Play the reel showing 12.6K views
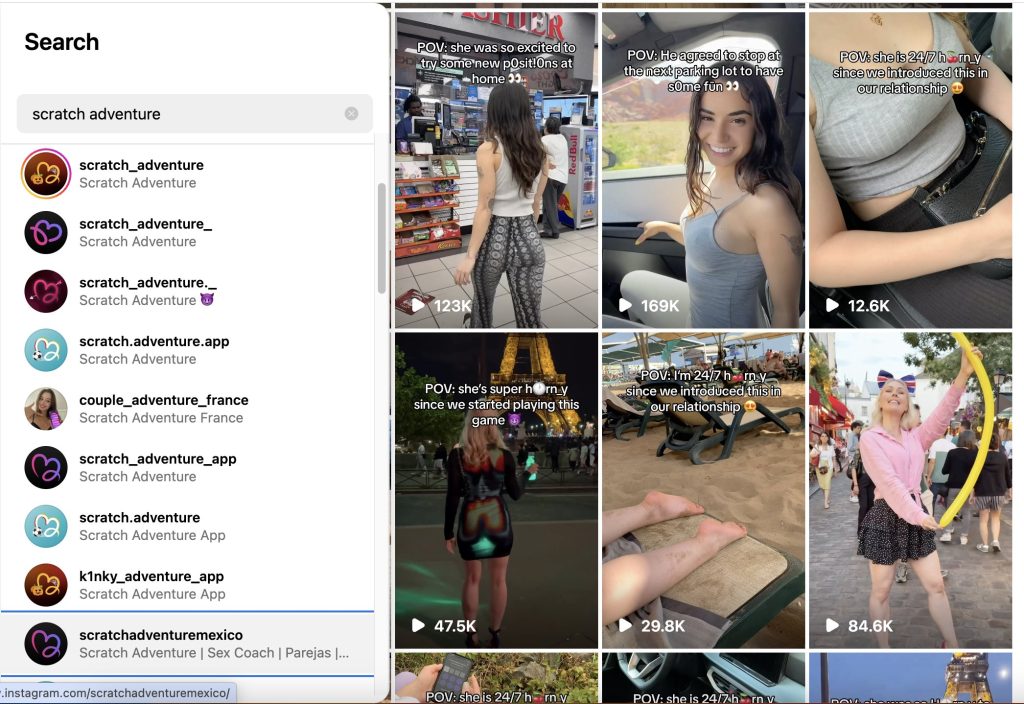Image resolution: width=1024 pixels, height=704 pixels. (x=910, y=170)
